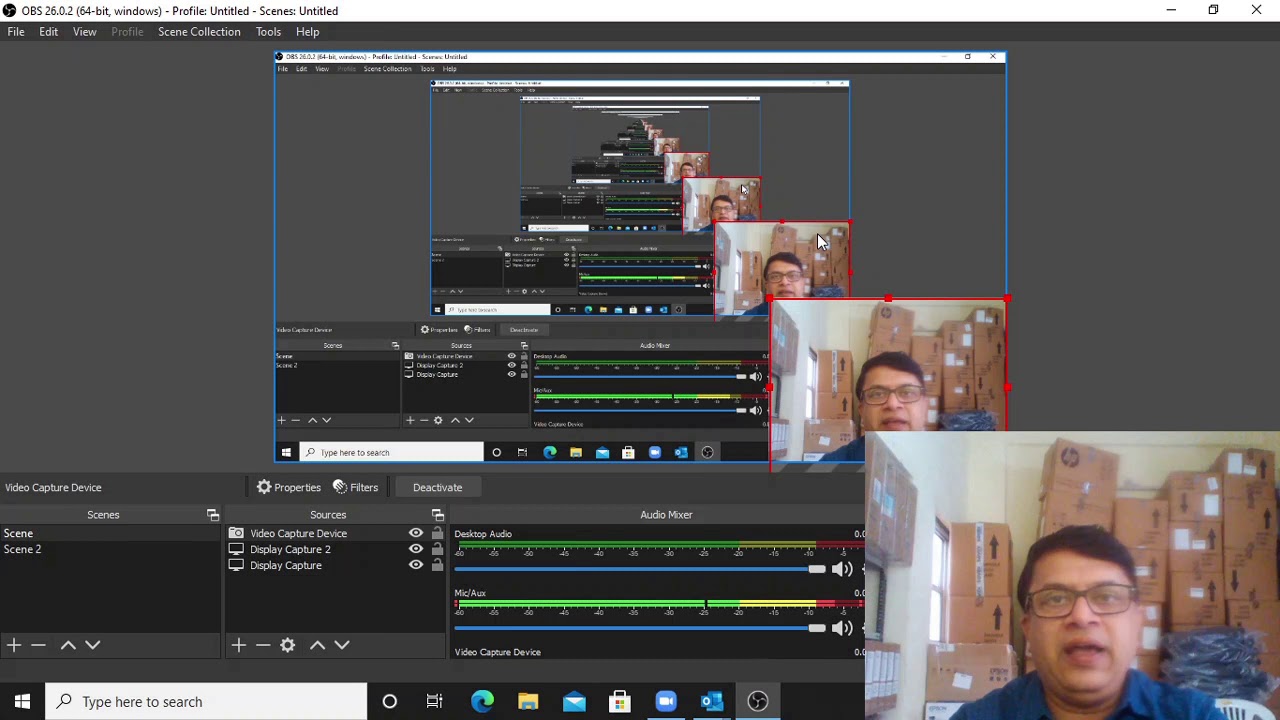Open the Windows Start menu

tap(22, 701)
